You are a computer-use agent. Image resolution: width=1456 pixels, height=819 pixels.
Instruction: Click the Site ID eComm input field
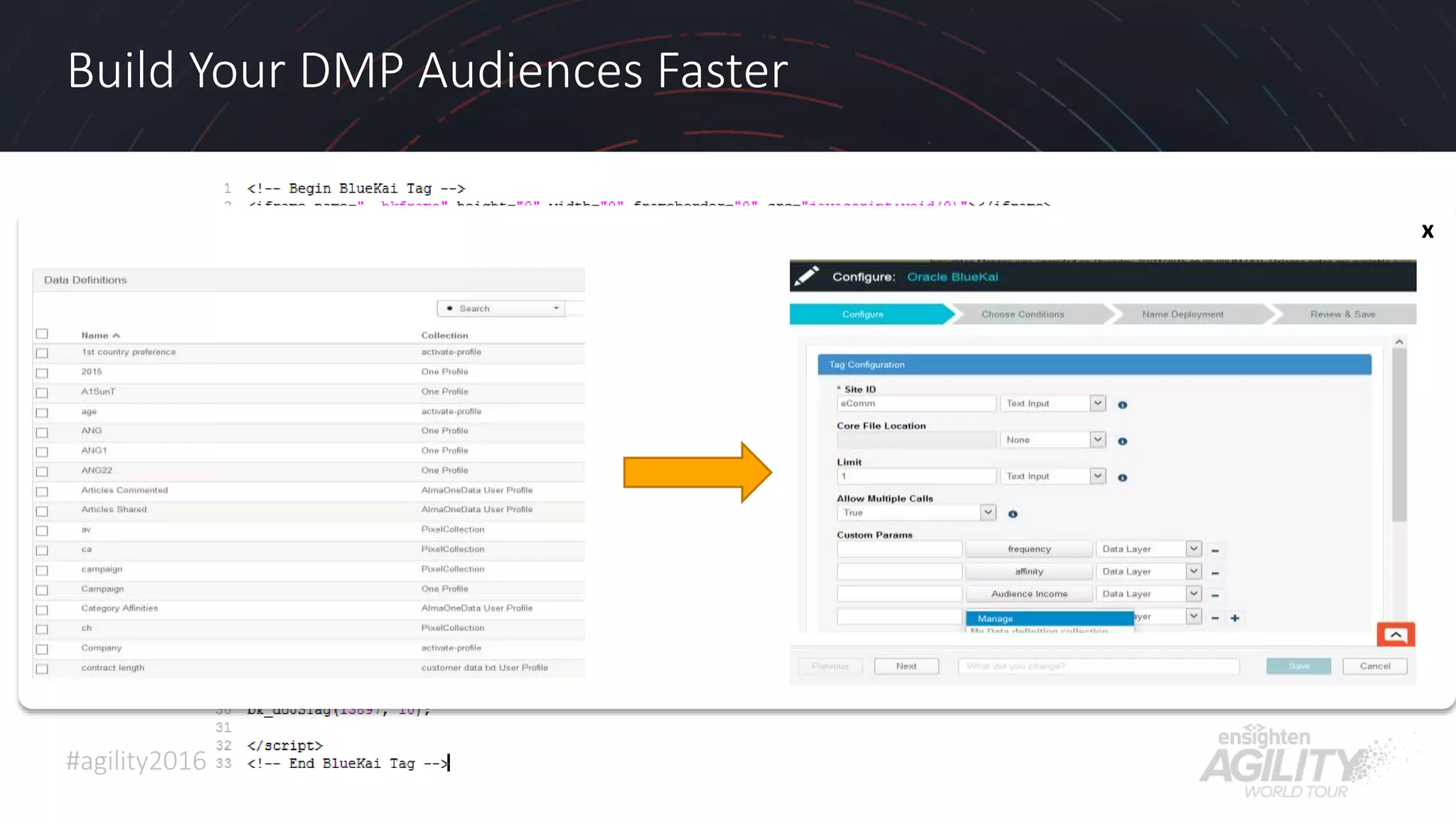click(x=916, y=403)
